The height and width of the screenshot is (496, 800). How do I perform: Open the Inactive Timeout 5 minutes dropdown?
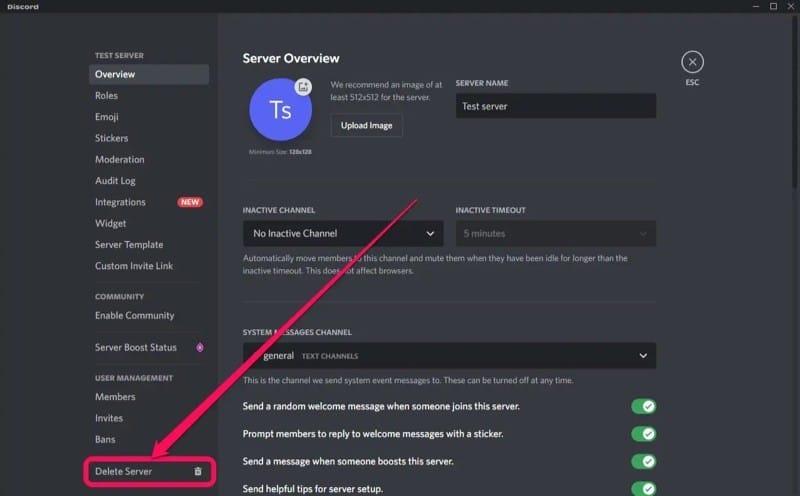[x=556, y=233]
